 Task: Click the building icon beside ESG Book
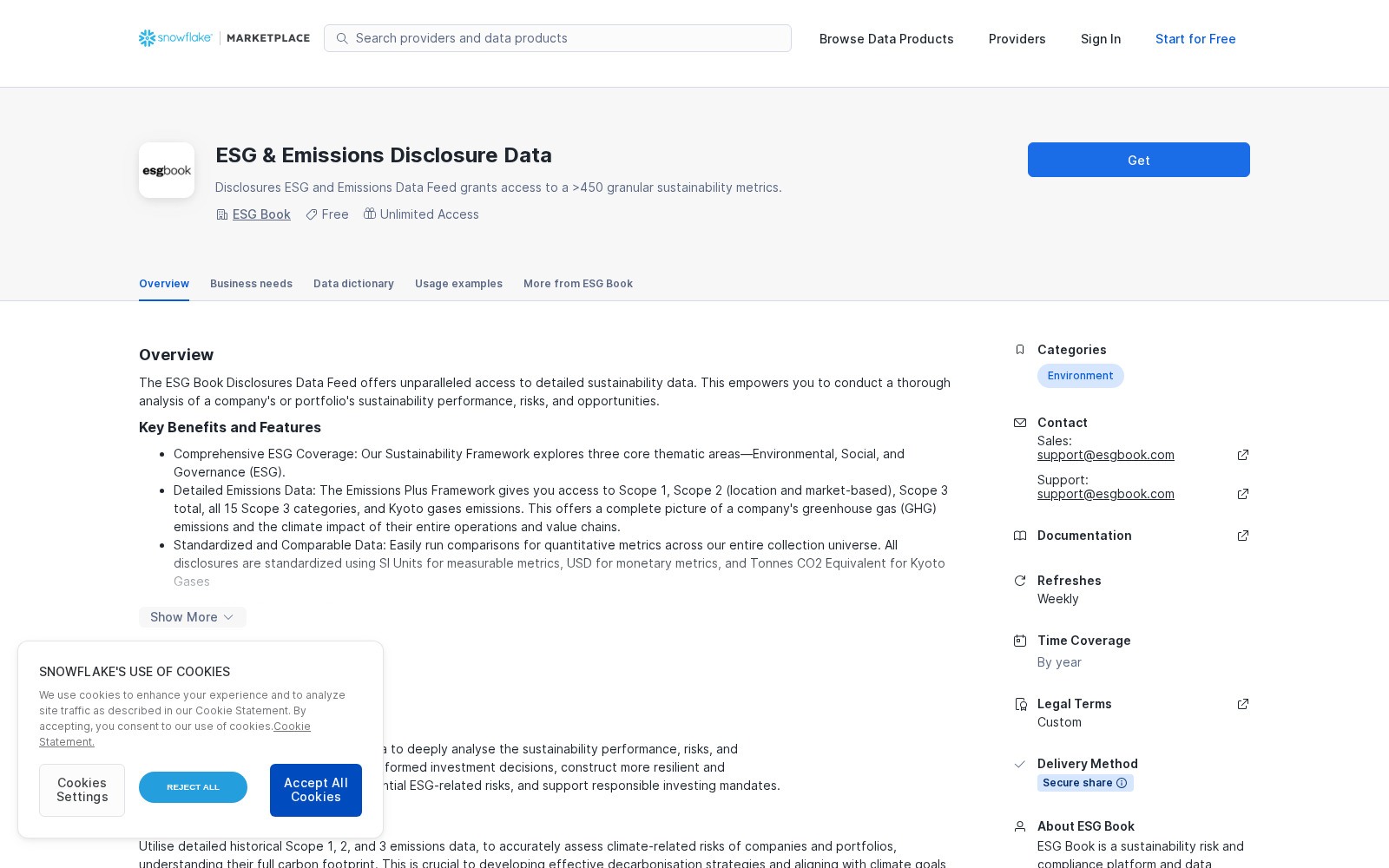click(222, 214)
